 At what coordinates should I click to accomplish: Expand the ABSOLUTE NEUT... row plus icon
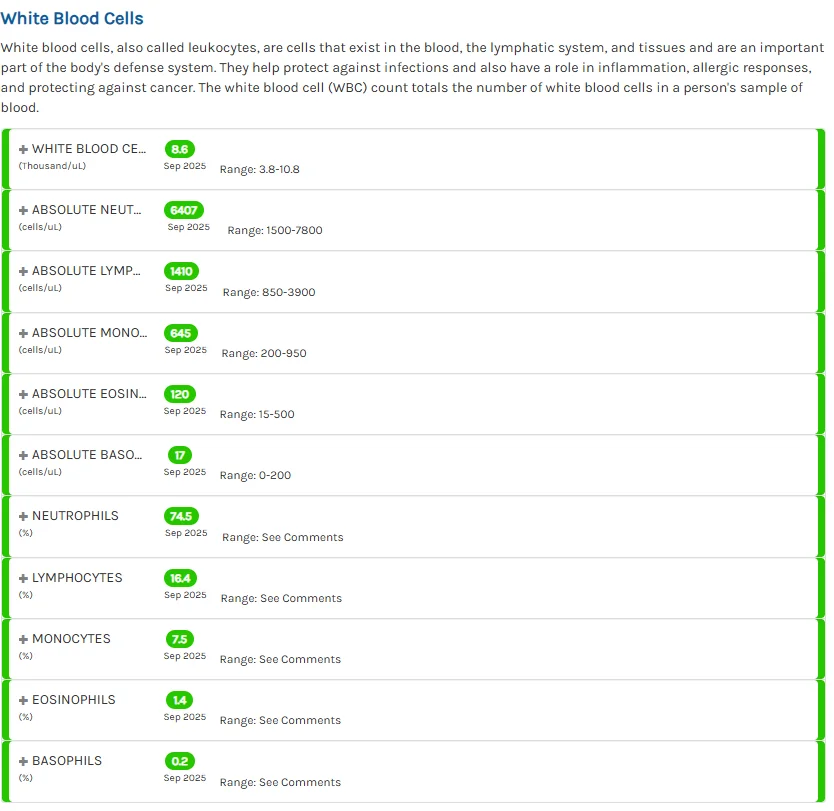tap(23, 211)
